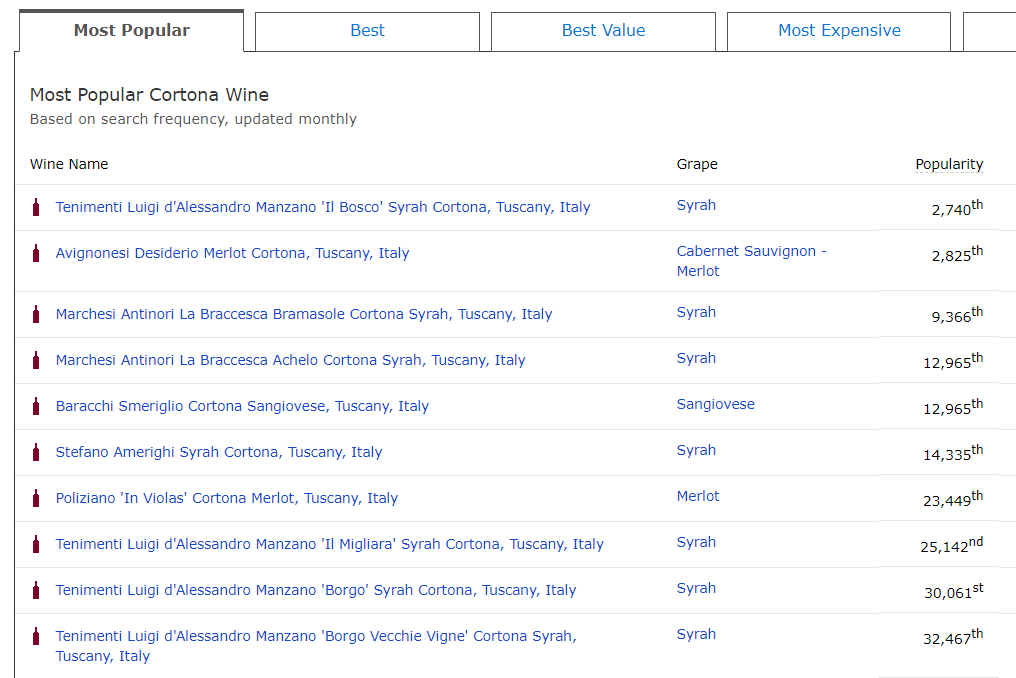Click the Grape column header
The image size is (1016, 678).
(x=697, y=165)
